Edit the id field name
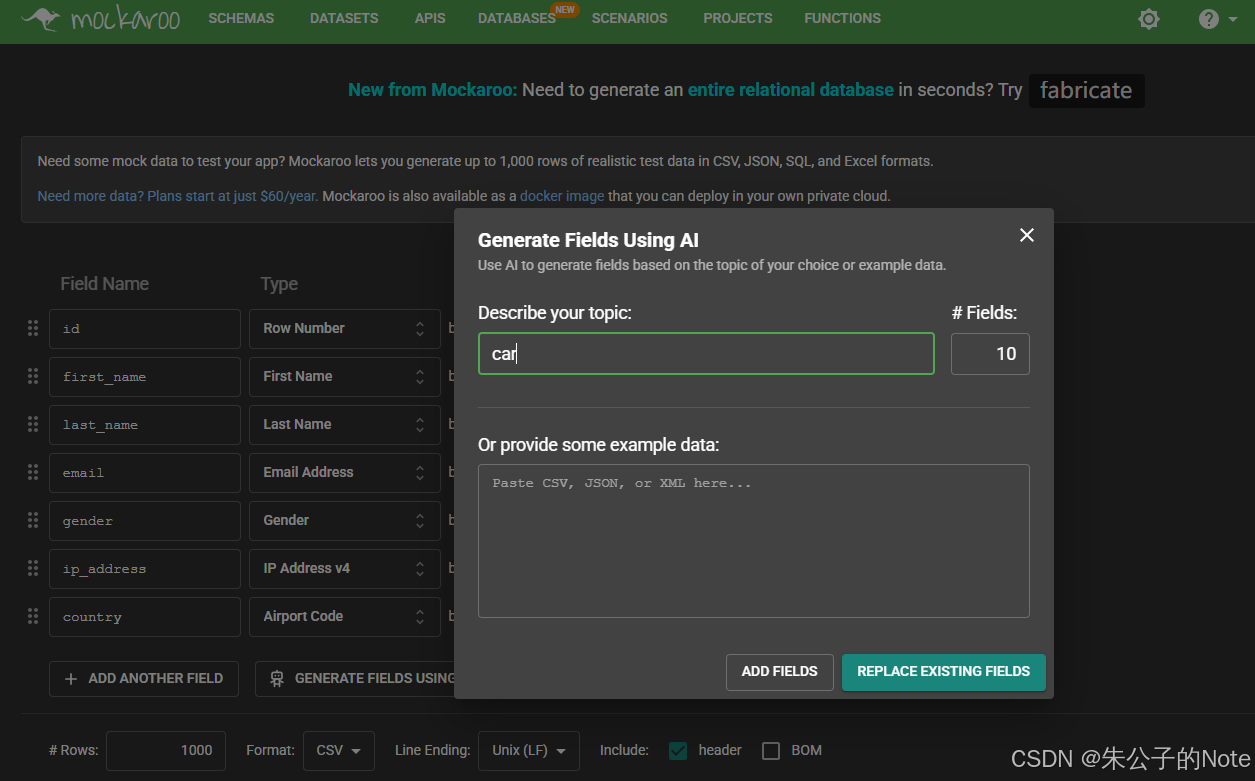 (x=145, y=328)
